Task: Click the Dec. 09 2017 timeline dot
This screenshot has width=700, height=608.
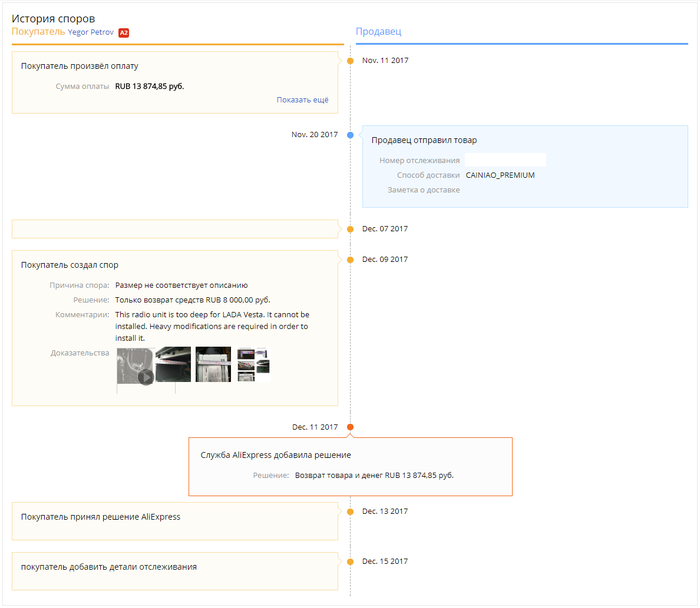Action: (350, 260)
